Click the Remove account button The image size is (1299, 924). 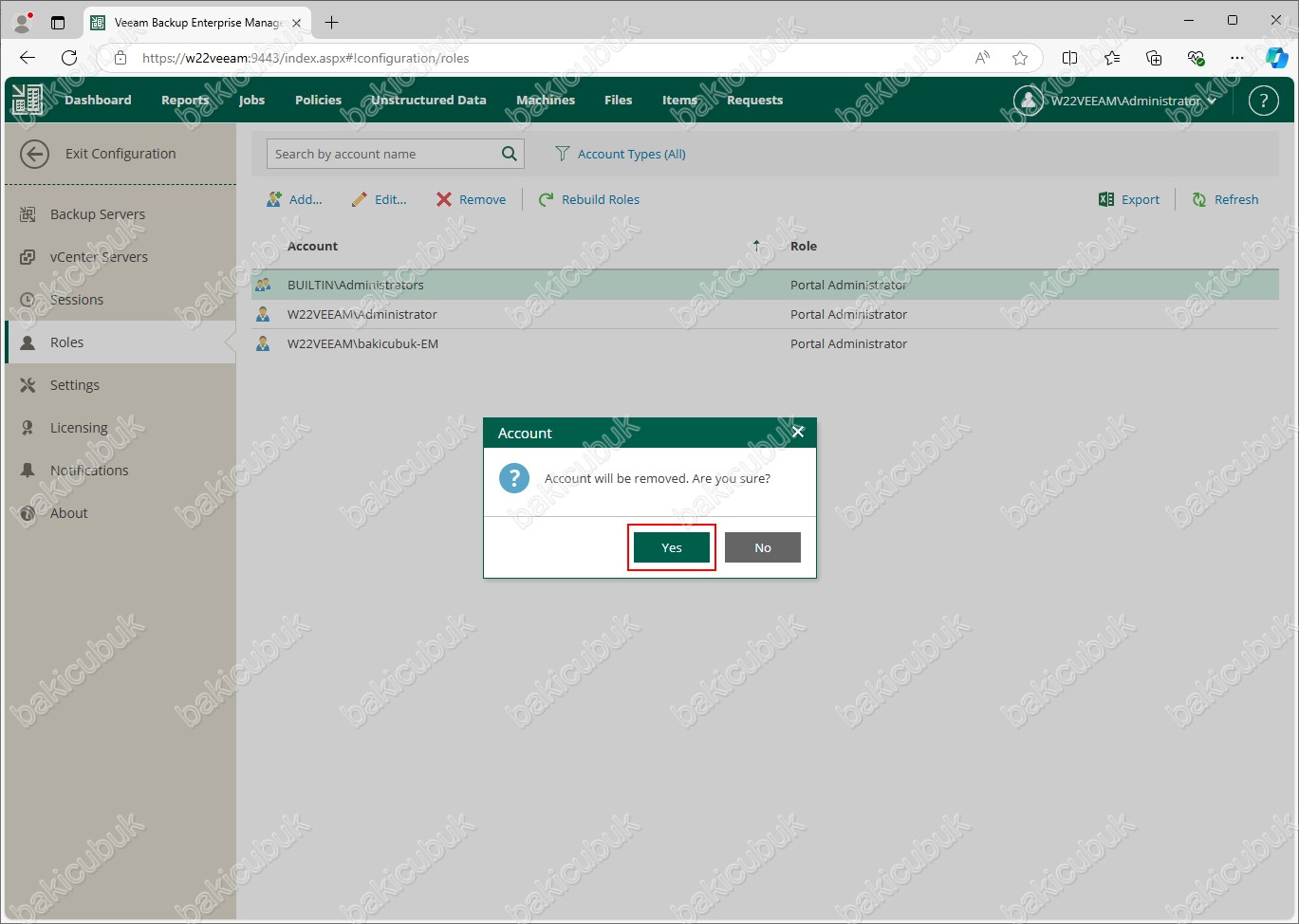coord(472,199)
